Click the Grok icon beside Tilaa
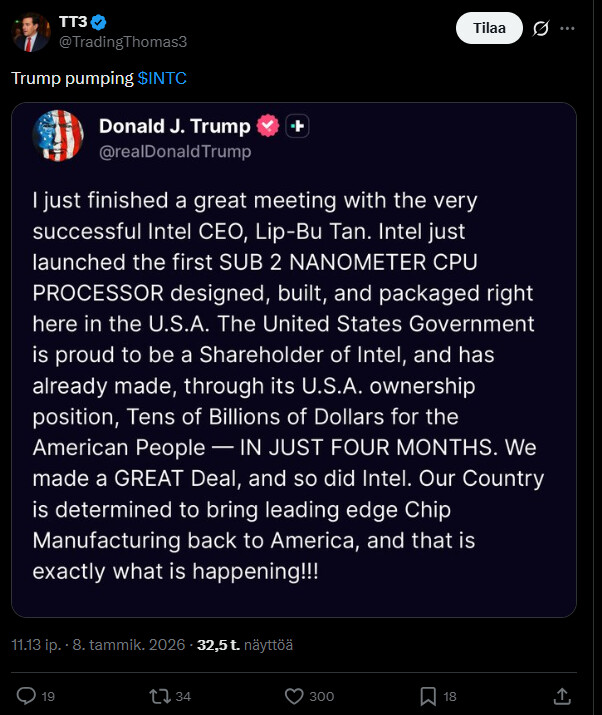The width and height of the screenshot is (602, 715). pyautogui.click(x=541, y=29)
